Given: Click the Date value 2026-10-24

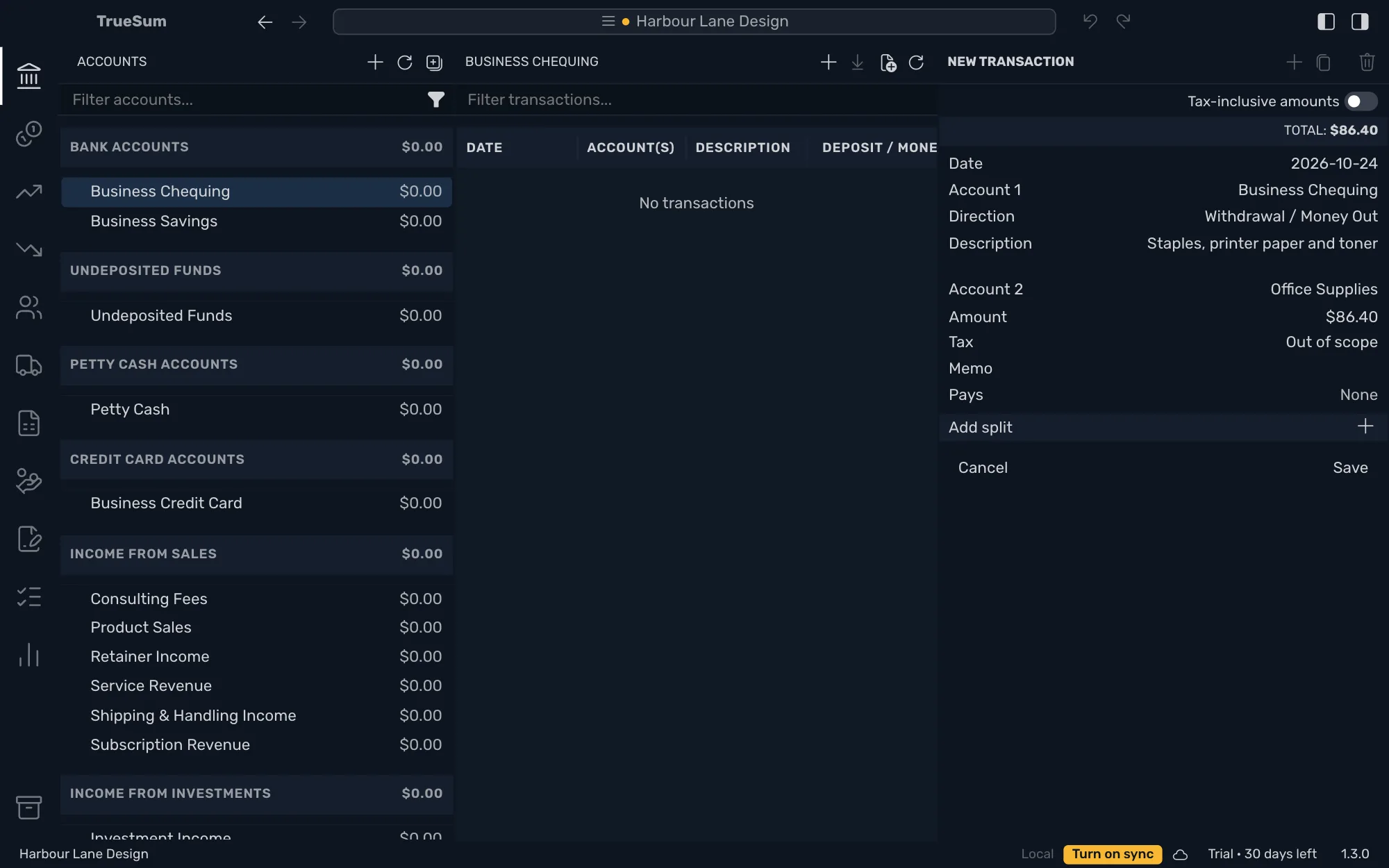Looking at the screenshot, I should click(x=1333, y=164).
